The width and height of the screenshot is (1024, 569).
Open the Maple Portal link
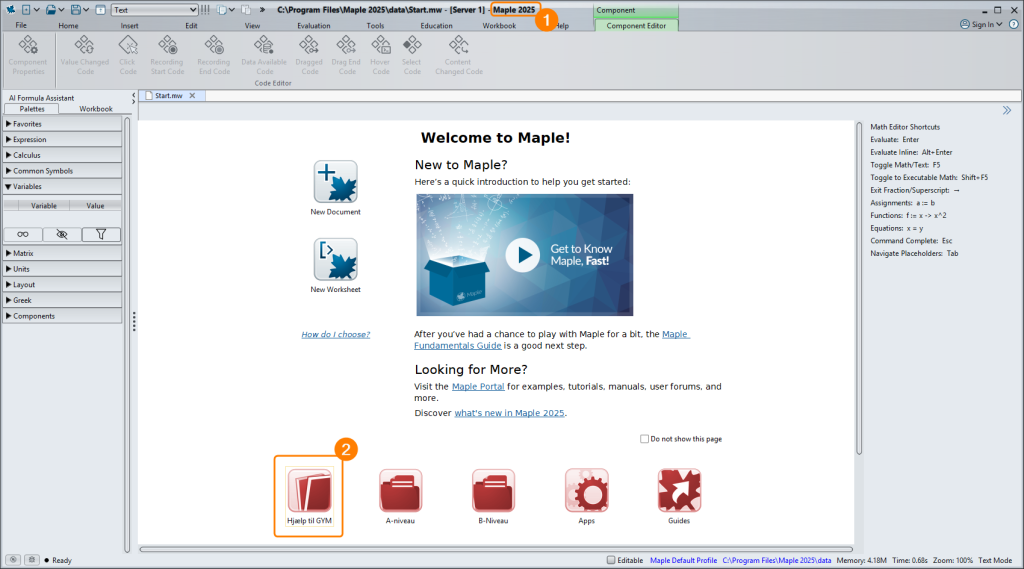(478, 386)
